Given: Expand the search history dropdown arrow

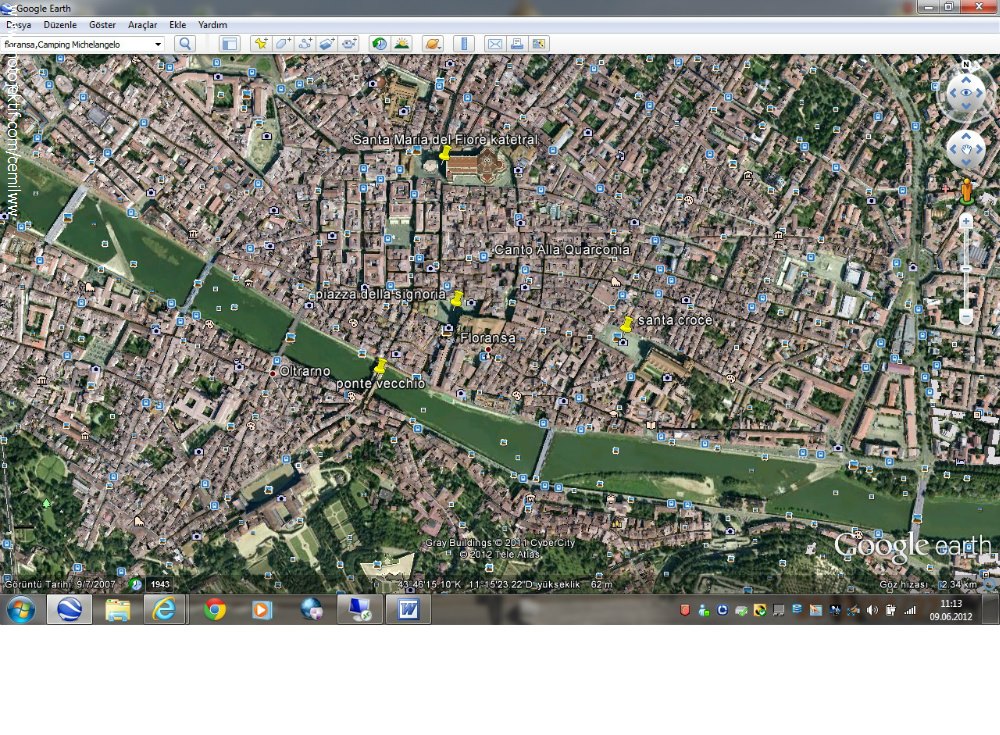Looking at the screenshot, I should [x=158, y=44].
